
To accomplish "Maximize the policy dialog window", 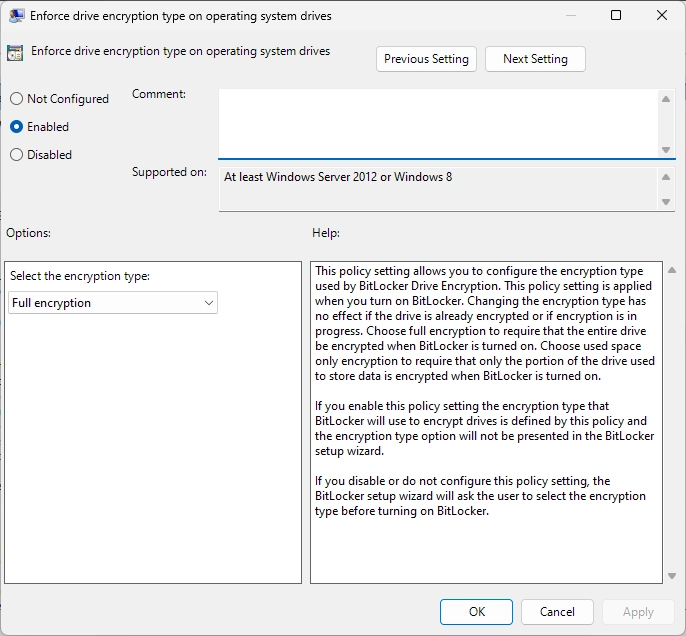I will (616, 15).
